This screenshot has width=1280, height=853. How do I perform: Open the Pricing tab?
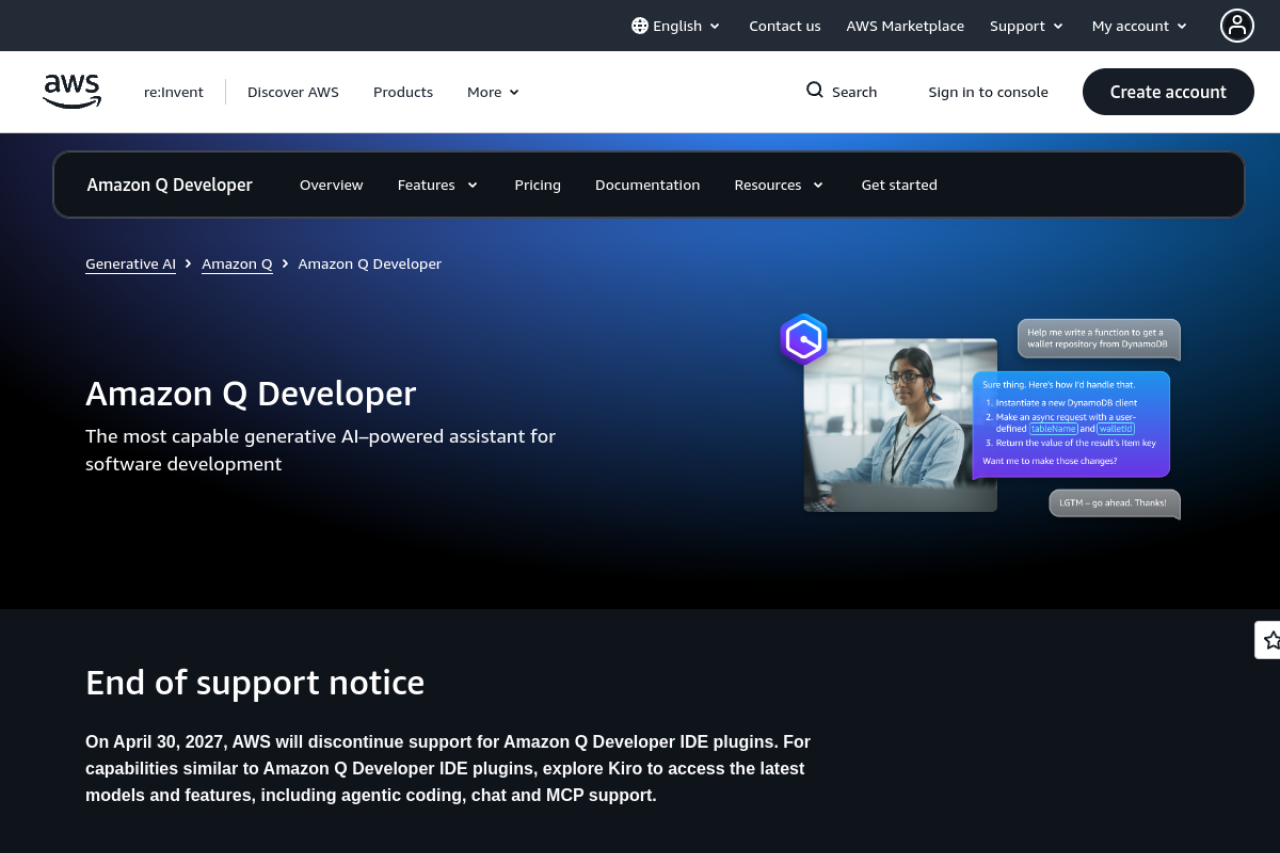537,185
